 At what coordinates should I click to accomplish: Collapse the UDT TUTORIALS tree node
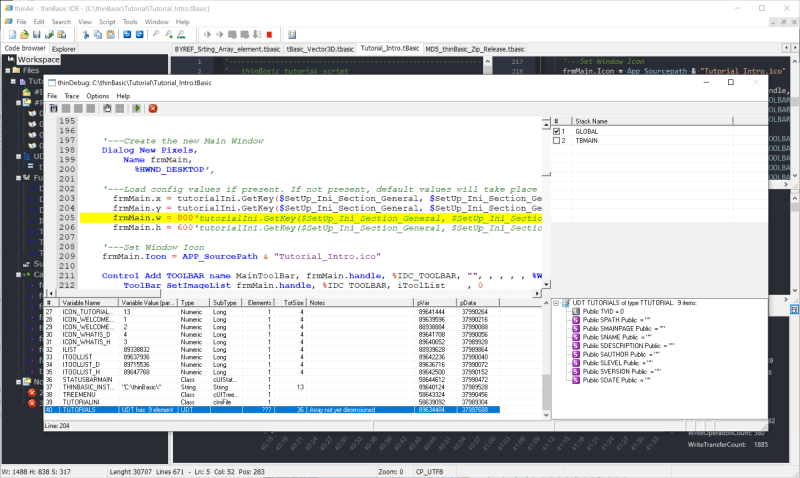556,303
